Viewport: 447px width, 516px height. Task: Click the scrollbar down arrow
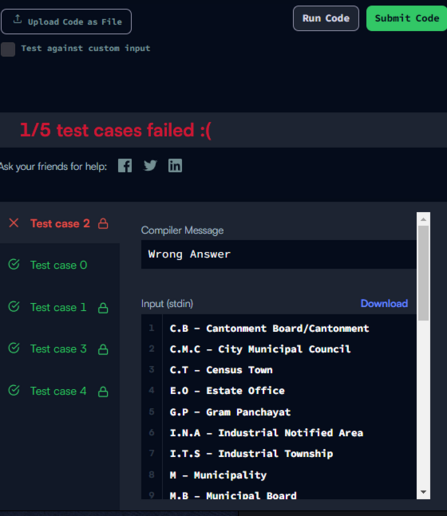[423, 492]
